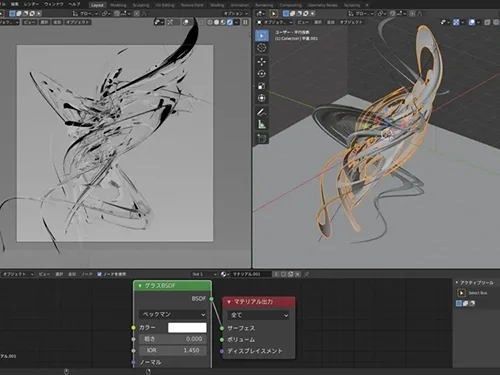
Task: Switch left viewport to rendered shading
Action: [230, 22]
